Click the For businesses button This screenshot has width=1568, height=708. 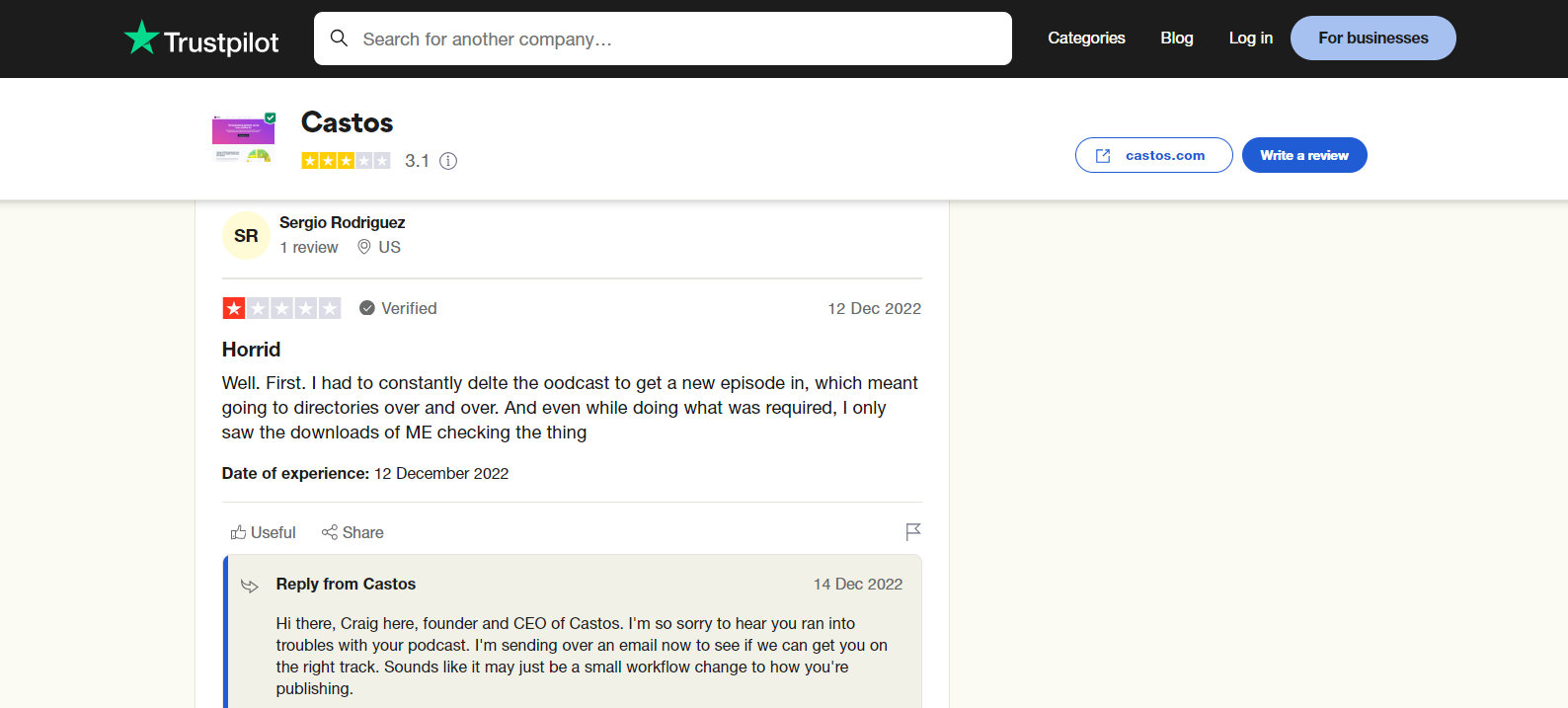tap(1372, 38)
